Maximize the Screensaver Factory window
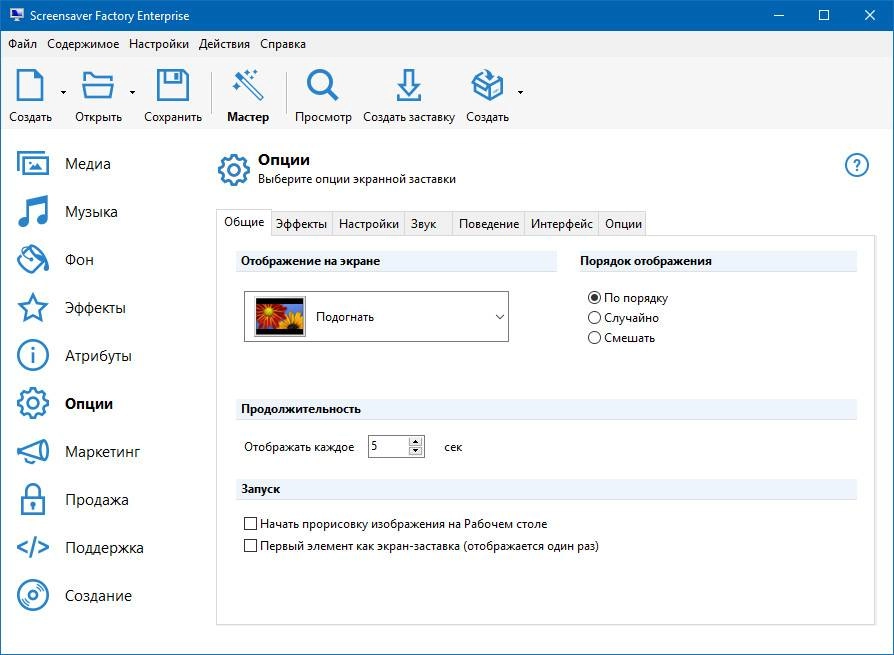This screenshot has width=894, height=655. point(824,15)
